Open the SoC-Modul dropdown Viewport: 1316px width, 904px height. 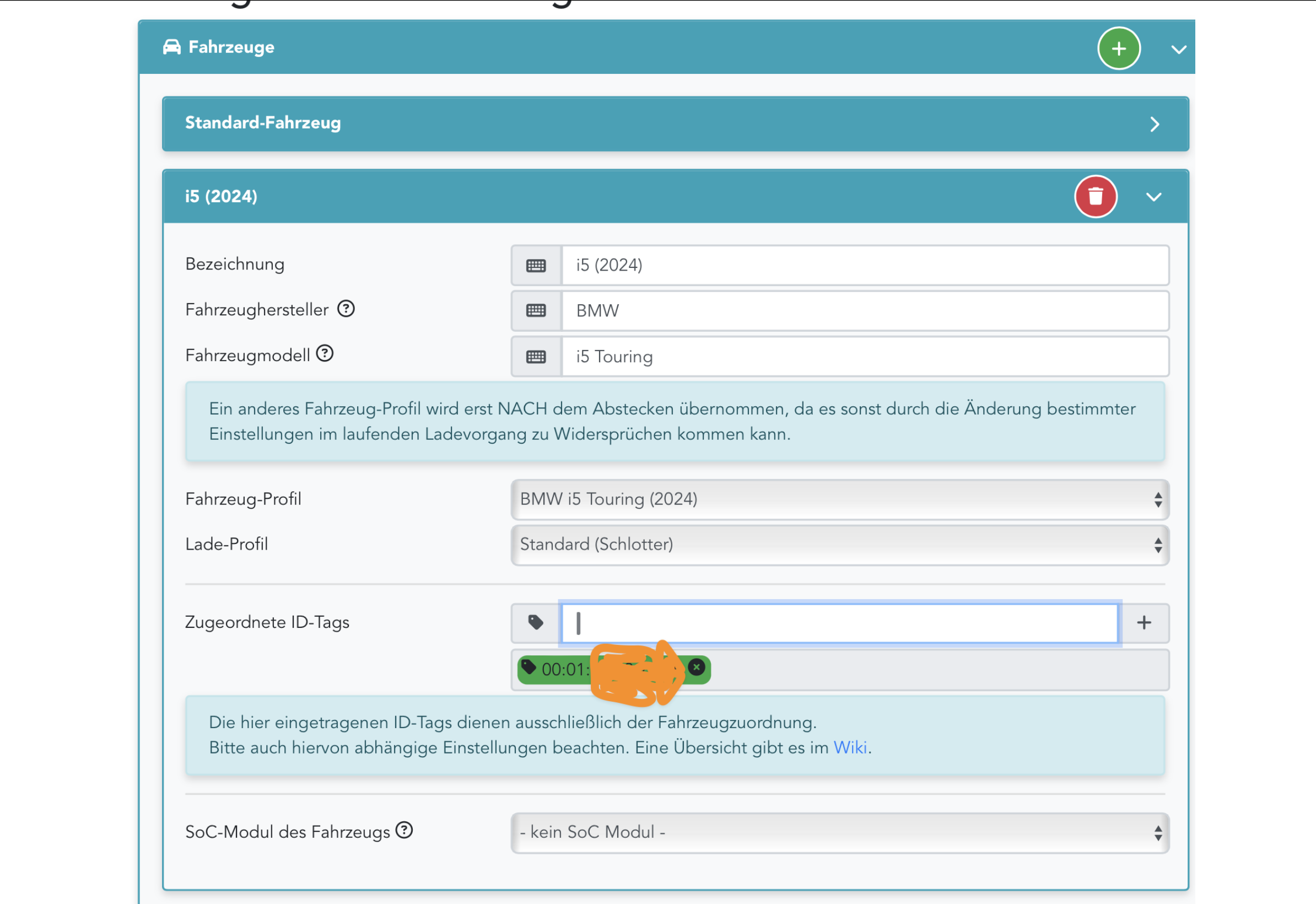tap(839, 832)
